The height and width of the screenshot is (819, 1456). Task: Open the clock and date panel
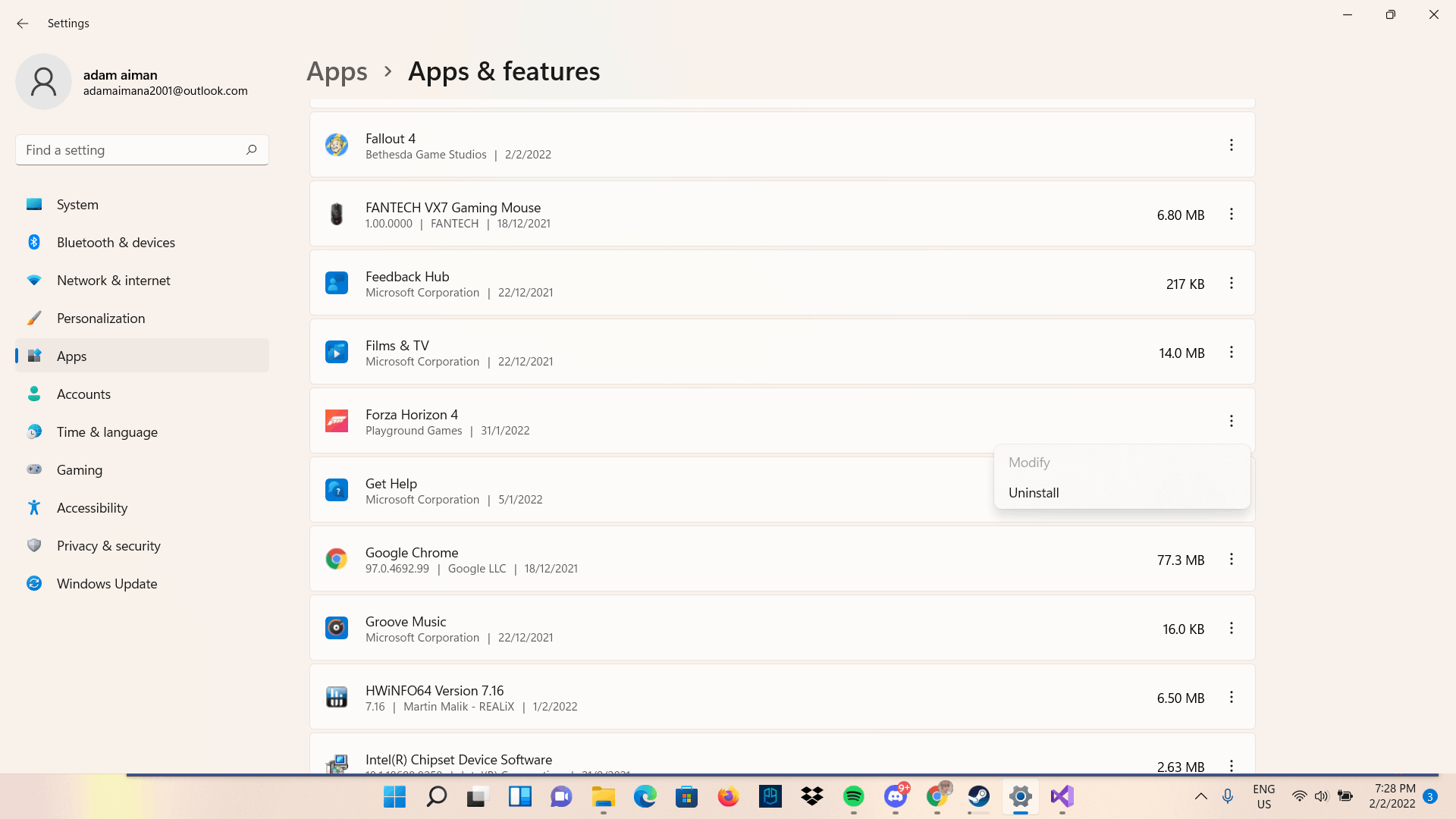pos(1392,796)
